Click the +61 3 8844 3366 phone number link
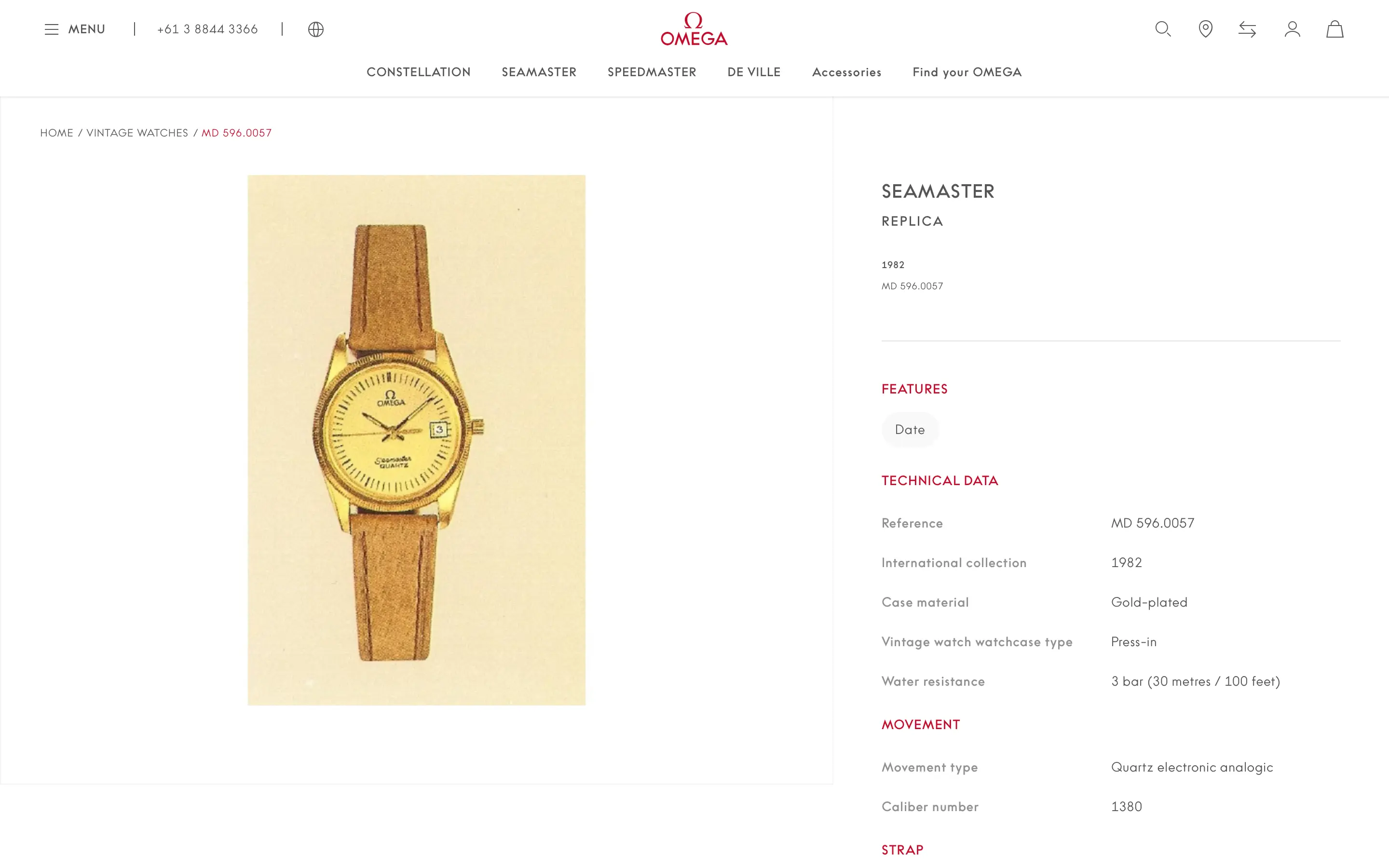The height and width of the screenshot is (868, 1389). (x=207, y=29)
